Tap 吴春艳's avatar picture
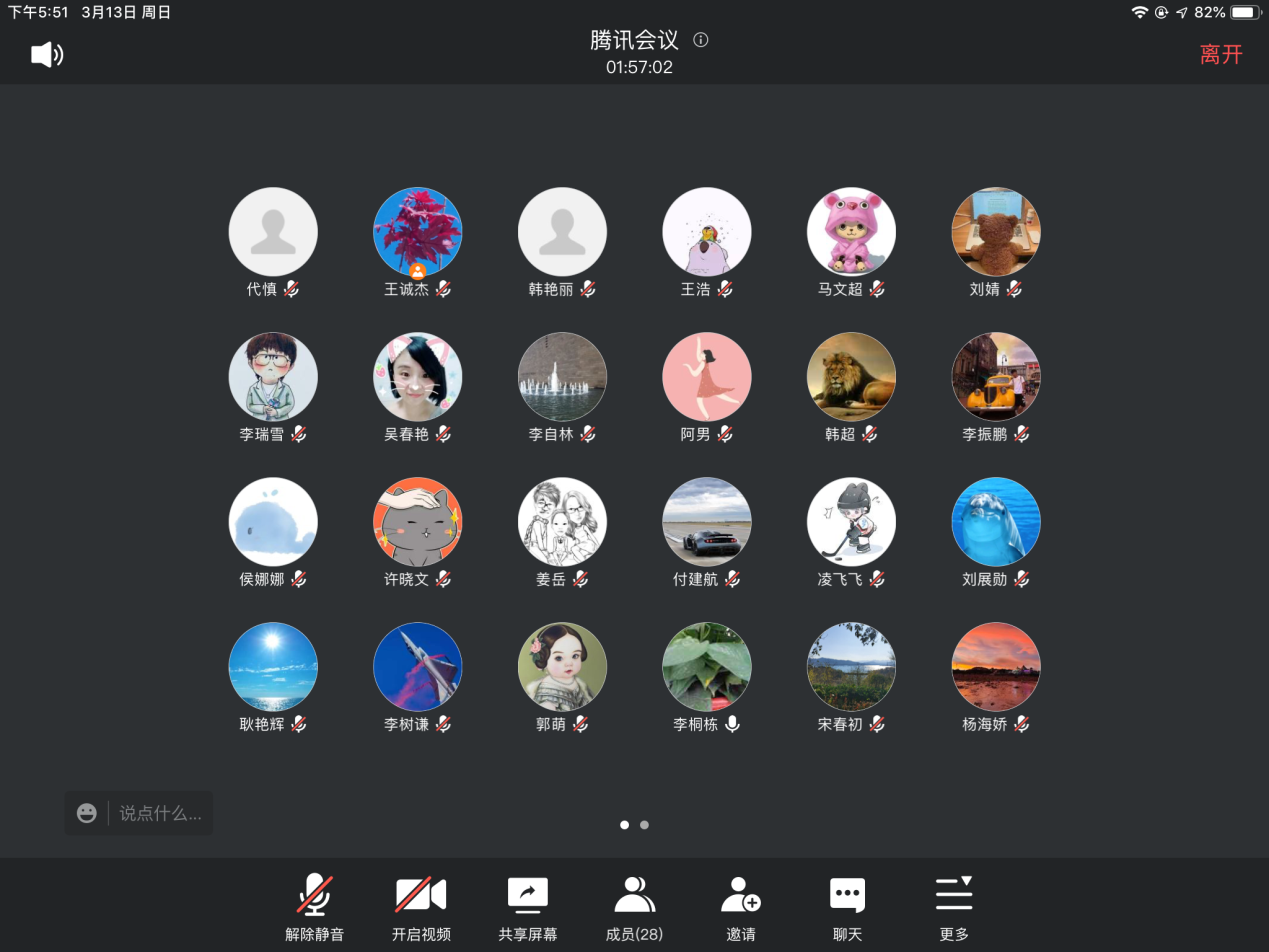This screenshot has width=1269, height=952. tap(418, 377)
